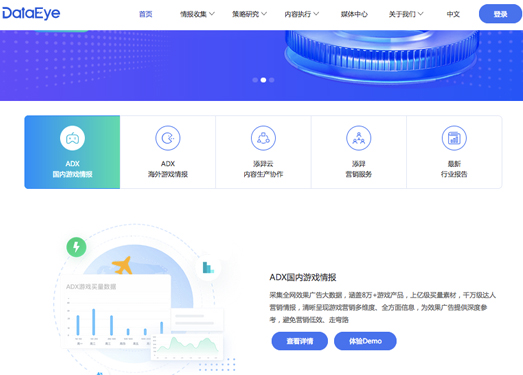Select the 添羿云 内容生产协作 tab
The width and height of the screenshot is (523, 375).
[x=263, y=152]
